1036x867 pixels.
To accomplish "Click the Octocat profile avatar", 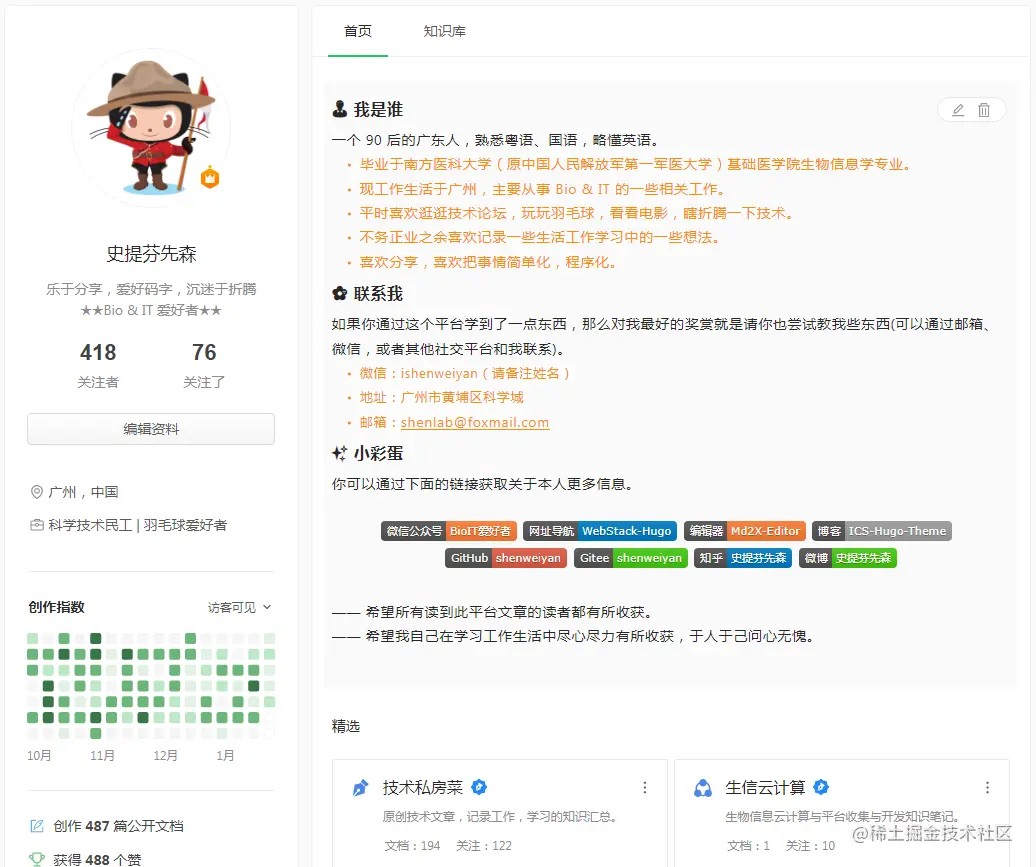I will 151,128.
